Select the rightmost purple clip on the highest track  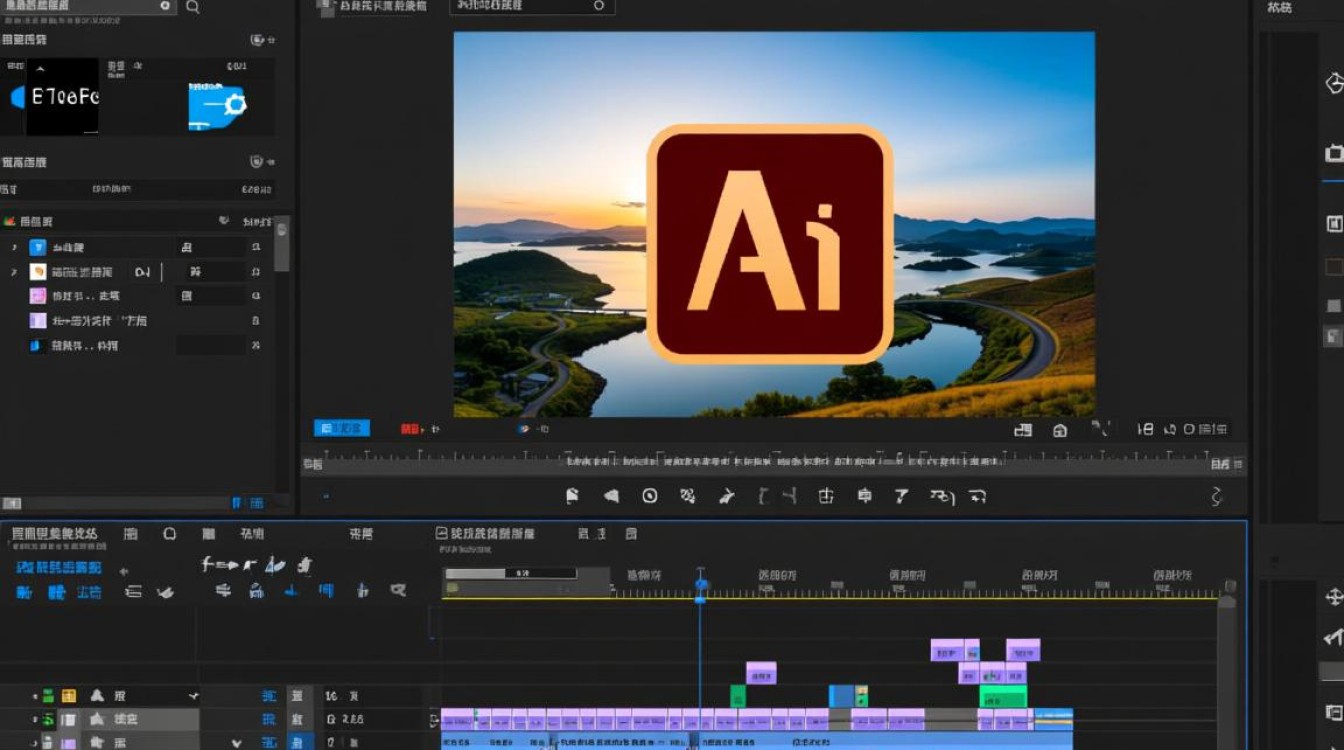click(x=1023, y=650)
